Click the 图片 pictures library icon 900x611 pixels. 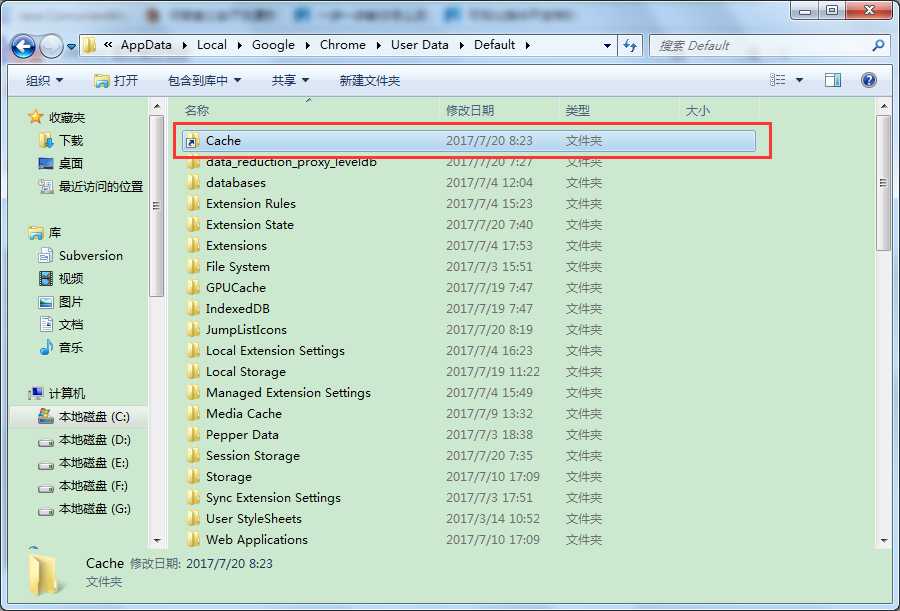pyautogui.click(x=46, y=301)
